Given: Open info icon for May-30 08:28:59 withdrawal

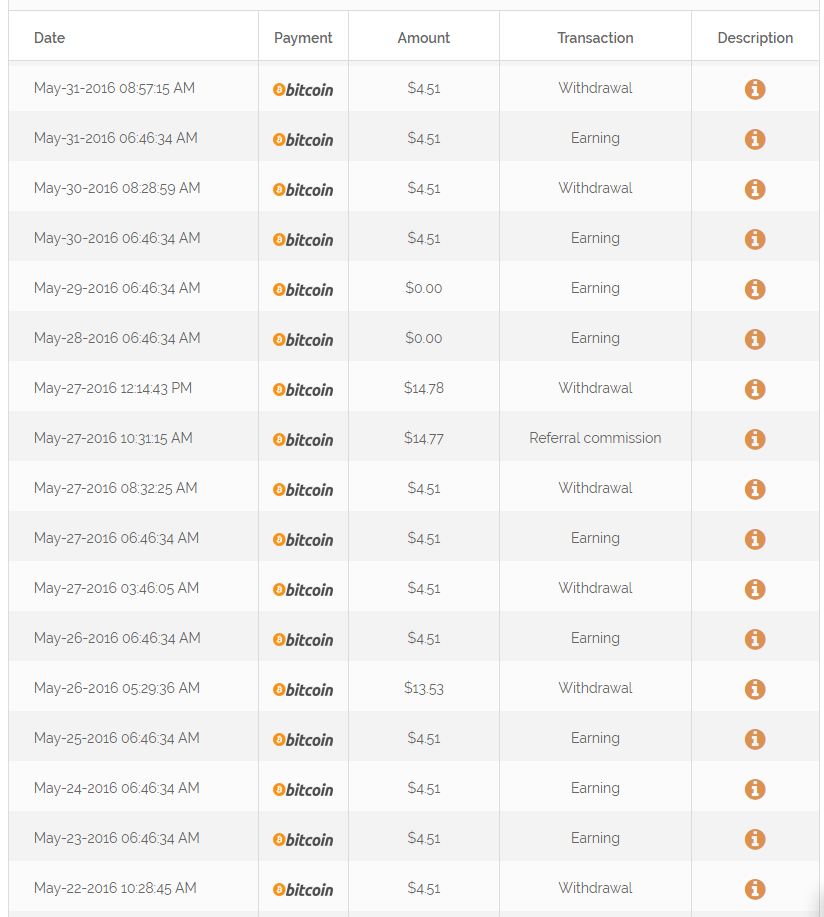Looking at the screenshot, I should 754,189.
